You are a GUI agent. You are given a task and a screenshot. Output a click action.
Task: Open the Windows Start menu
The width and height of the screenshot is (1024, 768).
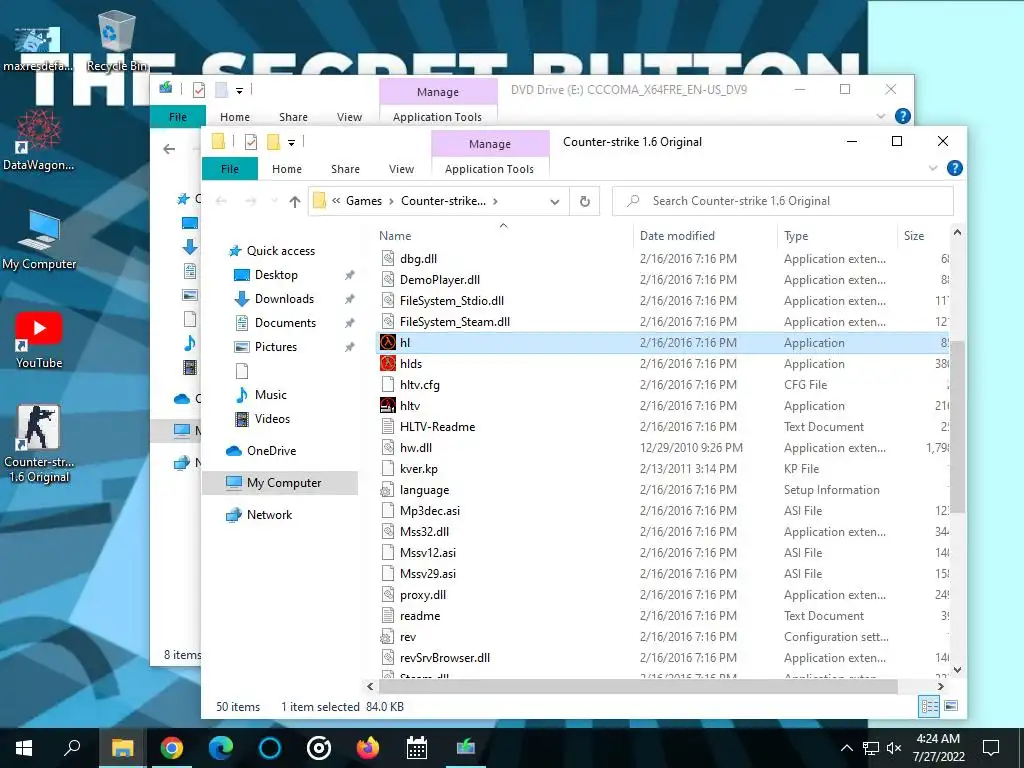[x=24, y=747]
